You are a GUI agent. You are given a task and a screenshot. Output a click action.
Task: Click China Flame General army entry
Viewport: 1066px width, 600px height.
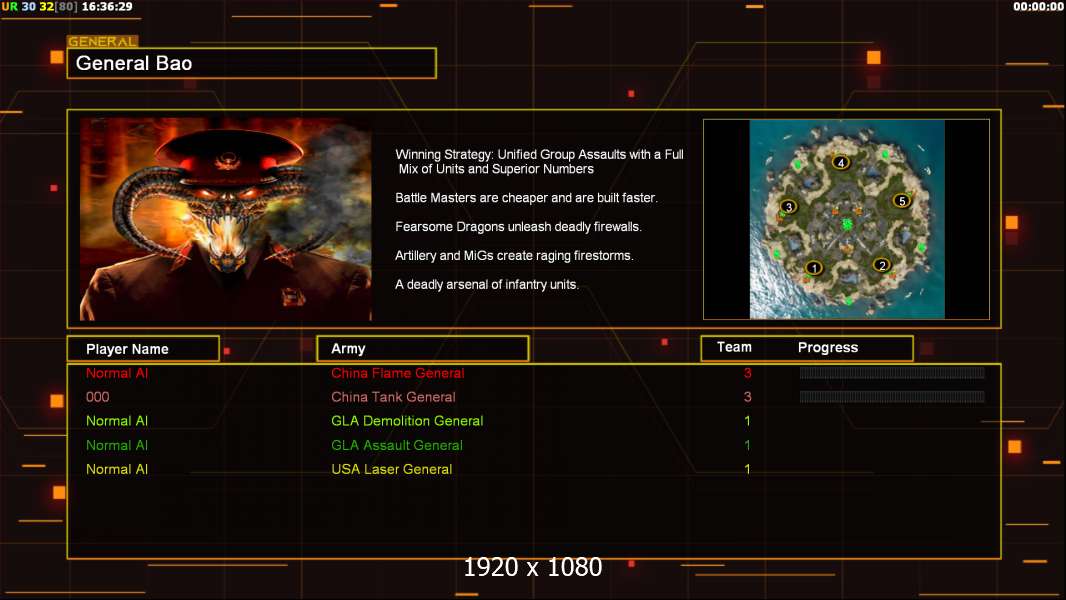[x=398, y=373]
